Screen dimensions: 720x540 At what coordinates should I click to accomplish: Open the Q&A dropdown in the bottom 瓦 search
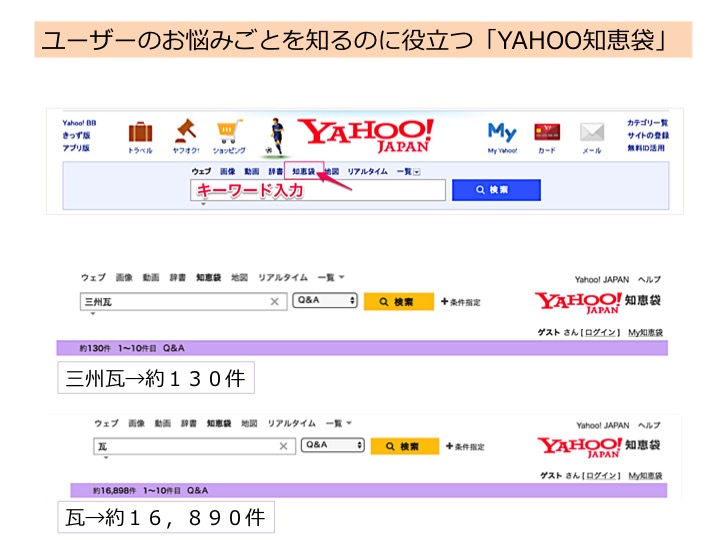333,445
